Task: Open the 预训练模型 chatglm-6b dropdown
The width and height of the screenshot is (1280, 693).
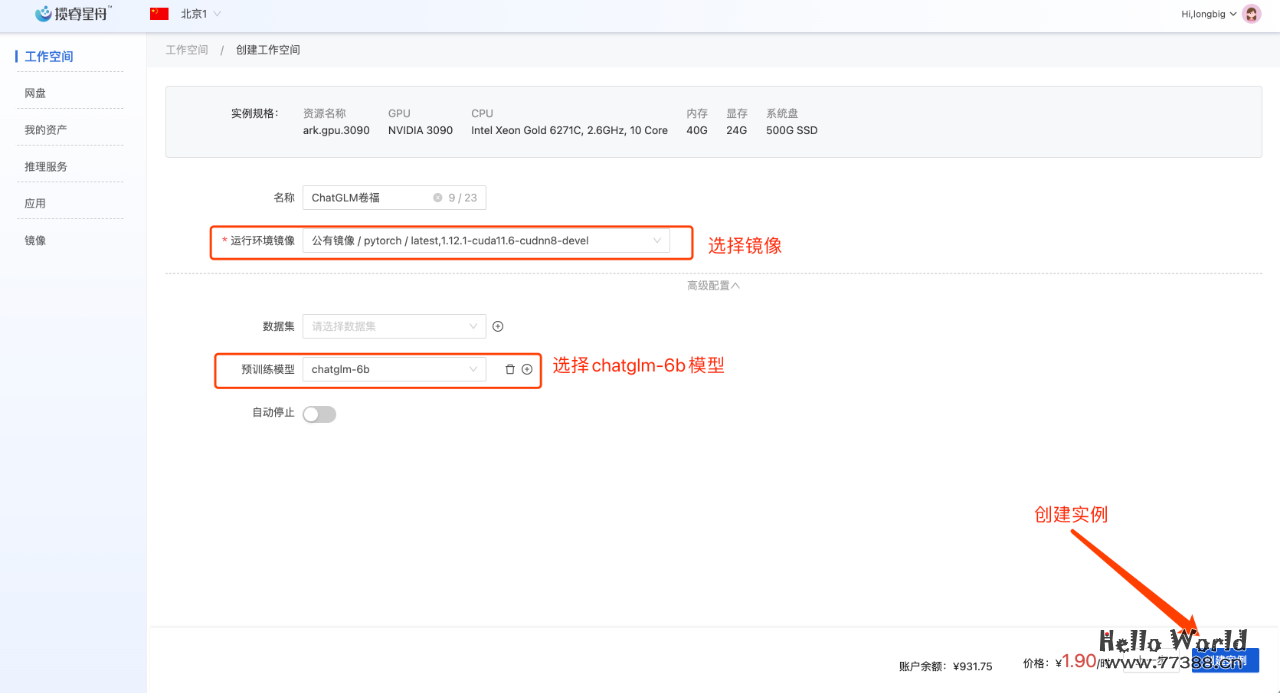Action: pyautogui.click(x=394, y=370)
